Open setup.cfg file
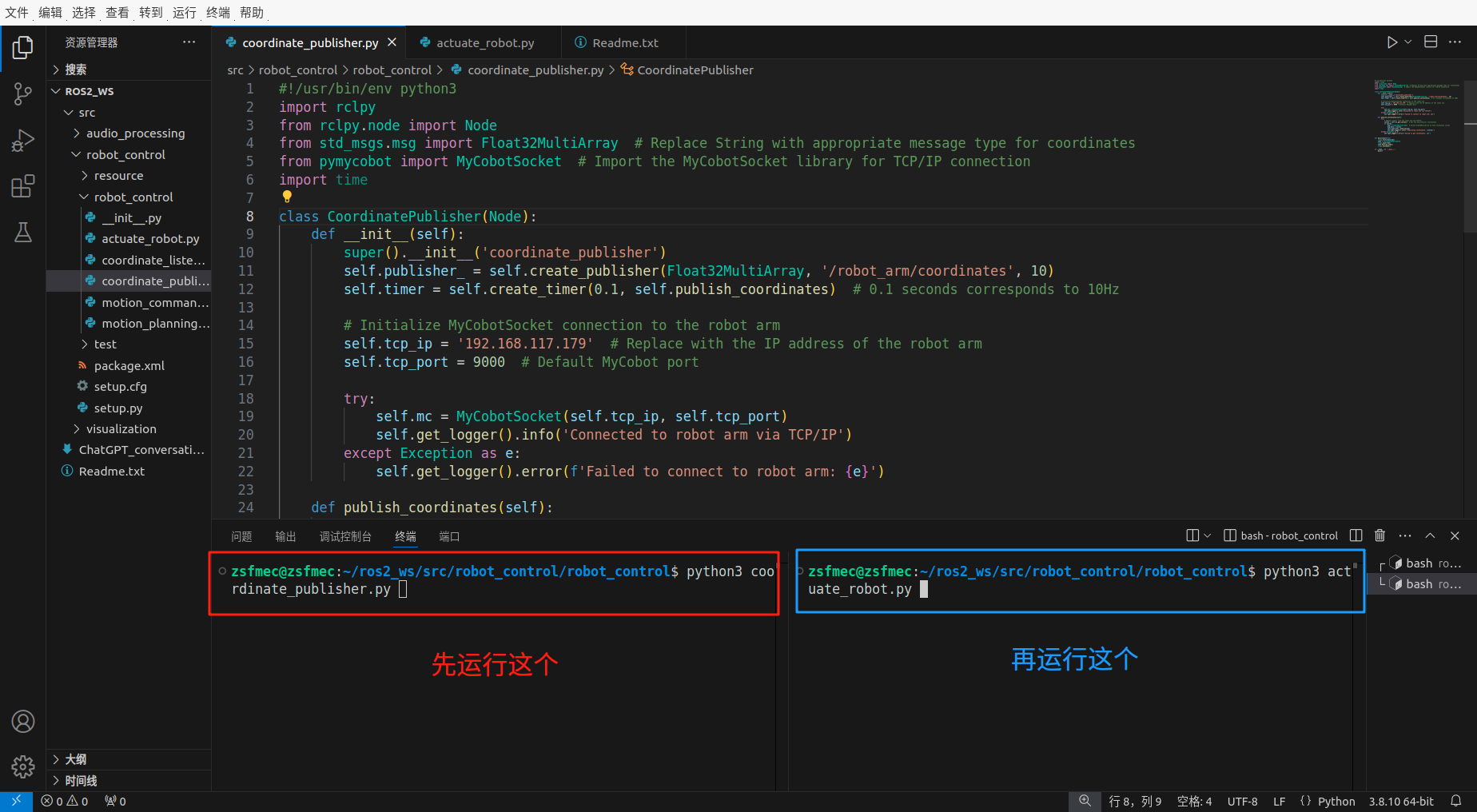 pyautogui.click(x=129, y=387)
